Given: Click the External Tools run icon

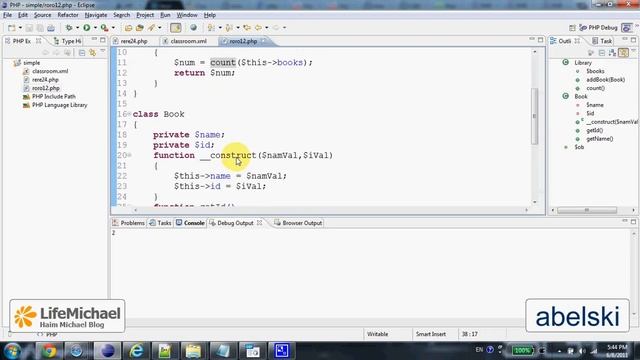Looking at the screenshot, I should click(104, 28).
